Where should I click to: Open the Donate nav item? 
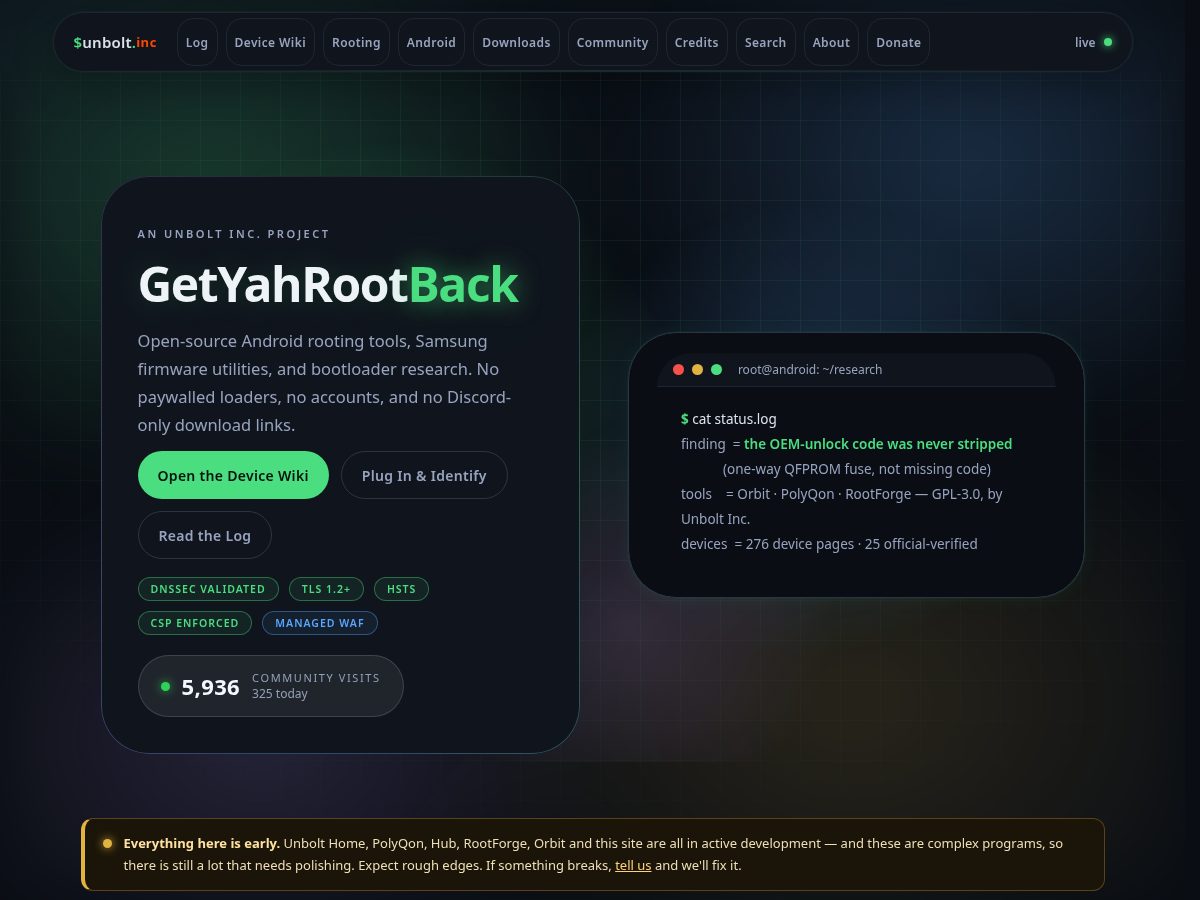(x=898, y=42)
